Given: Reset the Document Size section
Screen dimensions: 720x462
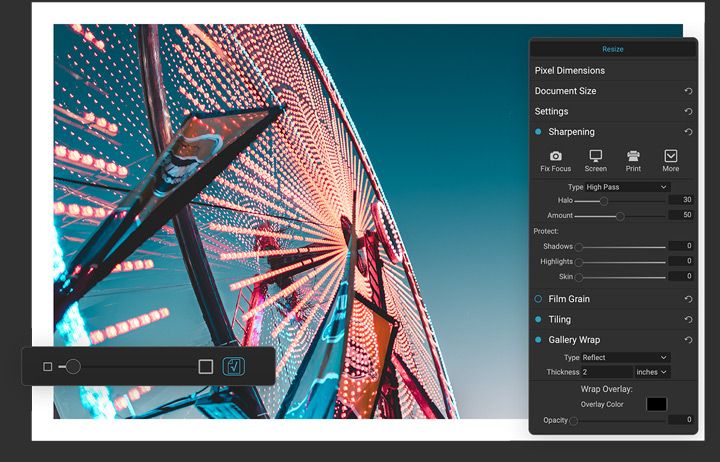Looking at the screenshot, I should point(688,91).
